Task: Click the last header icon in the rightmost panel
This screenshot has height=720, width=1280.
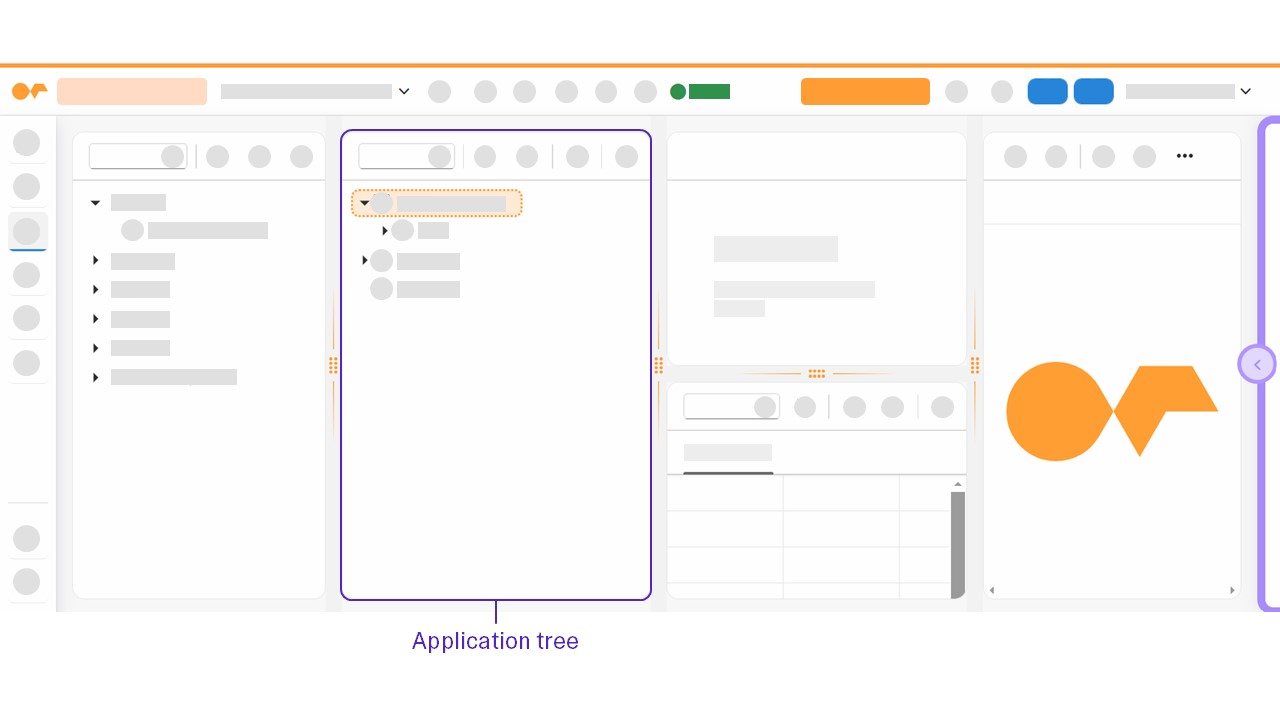Action: pos(1144,156)
